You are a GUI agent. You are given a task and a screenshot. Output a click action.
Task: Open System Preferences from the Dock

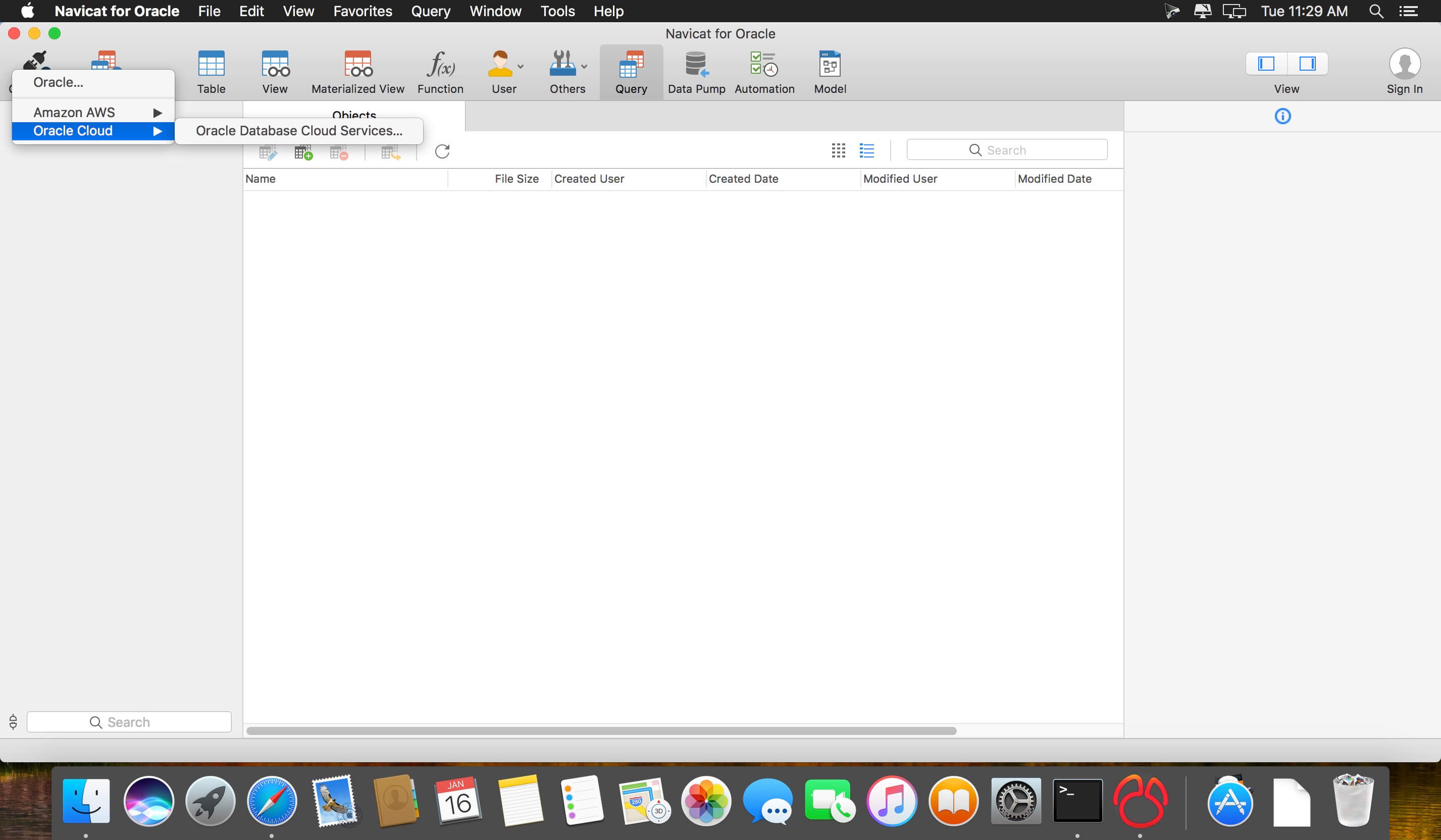coord(1015,801)
